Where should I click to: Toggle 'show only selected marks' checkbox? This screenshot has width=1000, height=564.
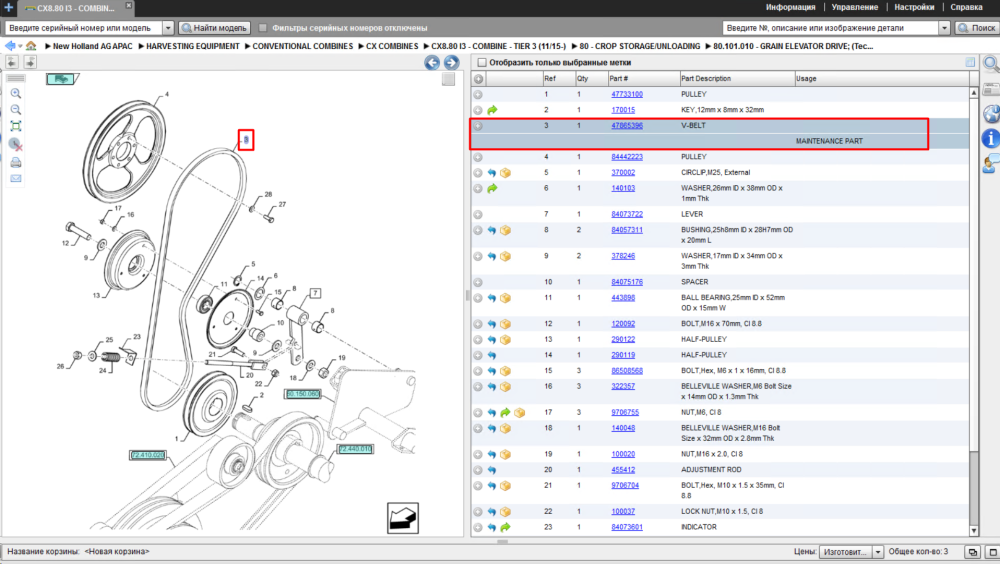tap(482, 63)
